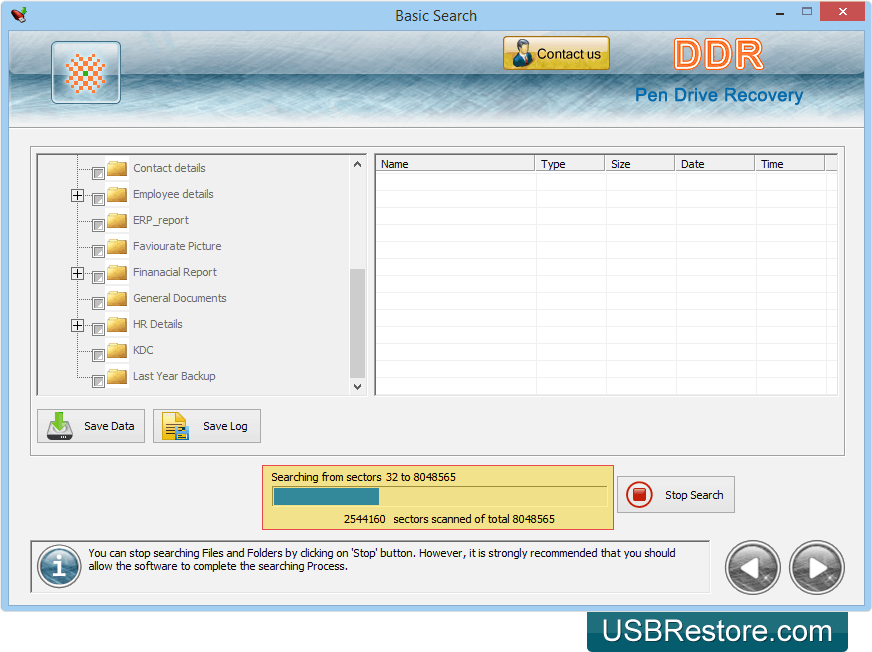Viewport: 872px width, 652px height.
Task: Click the Stop Search button
Action: [x=676, y=495]
